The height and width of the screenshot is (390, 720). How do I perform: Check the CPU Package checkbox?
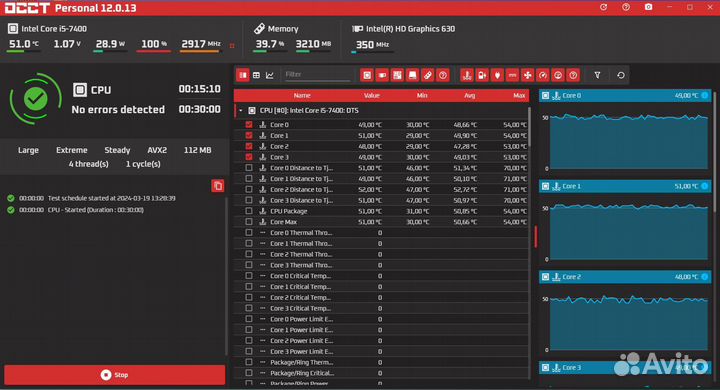click(x=248, y=211)
